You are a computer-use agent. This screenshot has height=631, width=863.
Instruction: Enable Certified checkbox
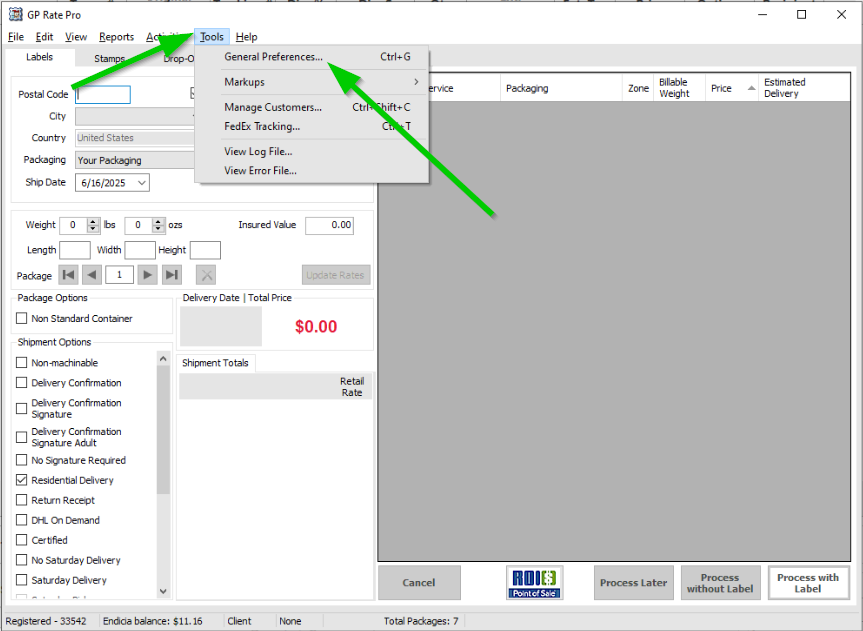point(21,540)
